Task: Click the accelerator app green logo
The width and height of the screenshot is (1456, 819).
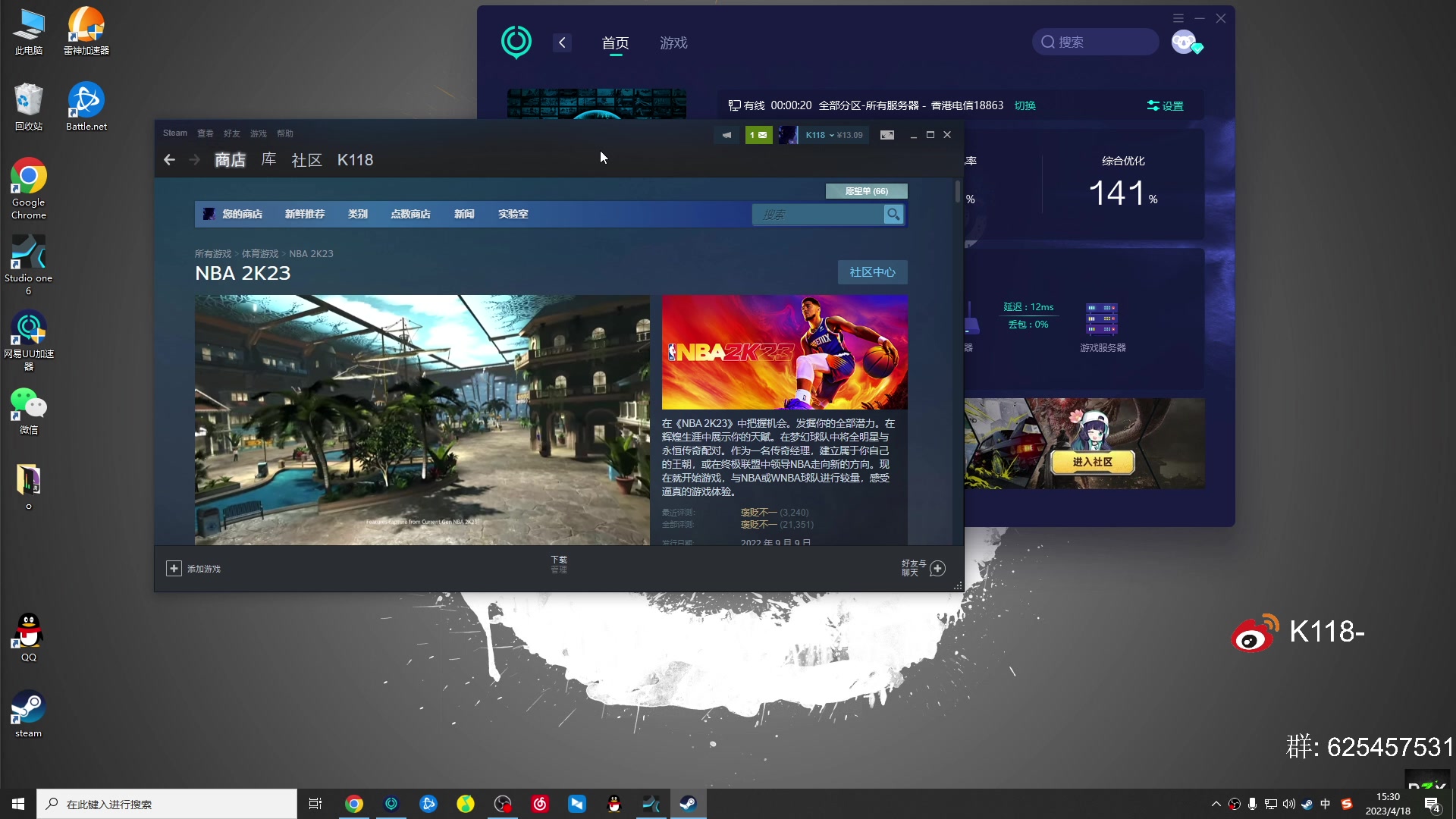Action: tap(516, 42)
